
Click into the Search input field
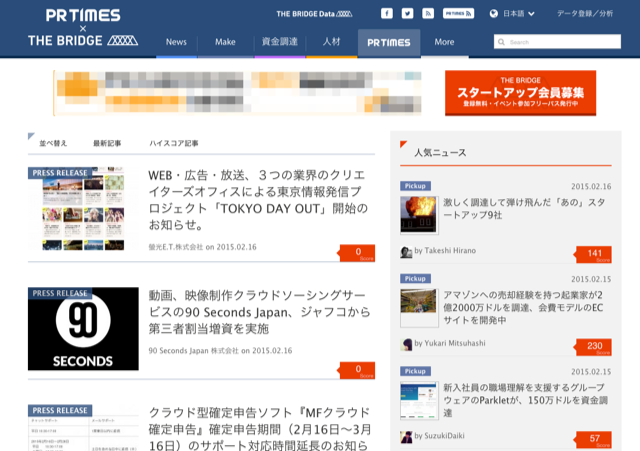tap(557, 42)
